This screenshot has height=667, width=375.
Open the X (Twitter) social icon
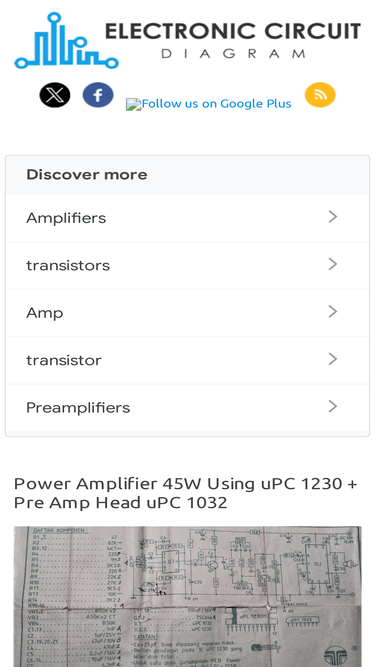pyautogui.click(x=55, y=95)
